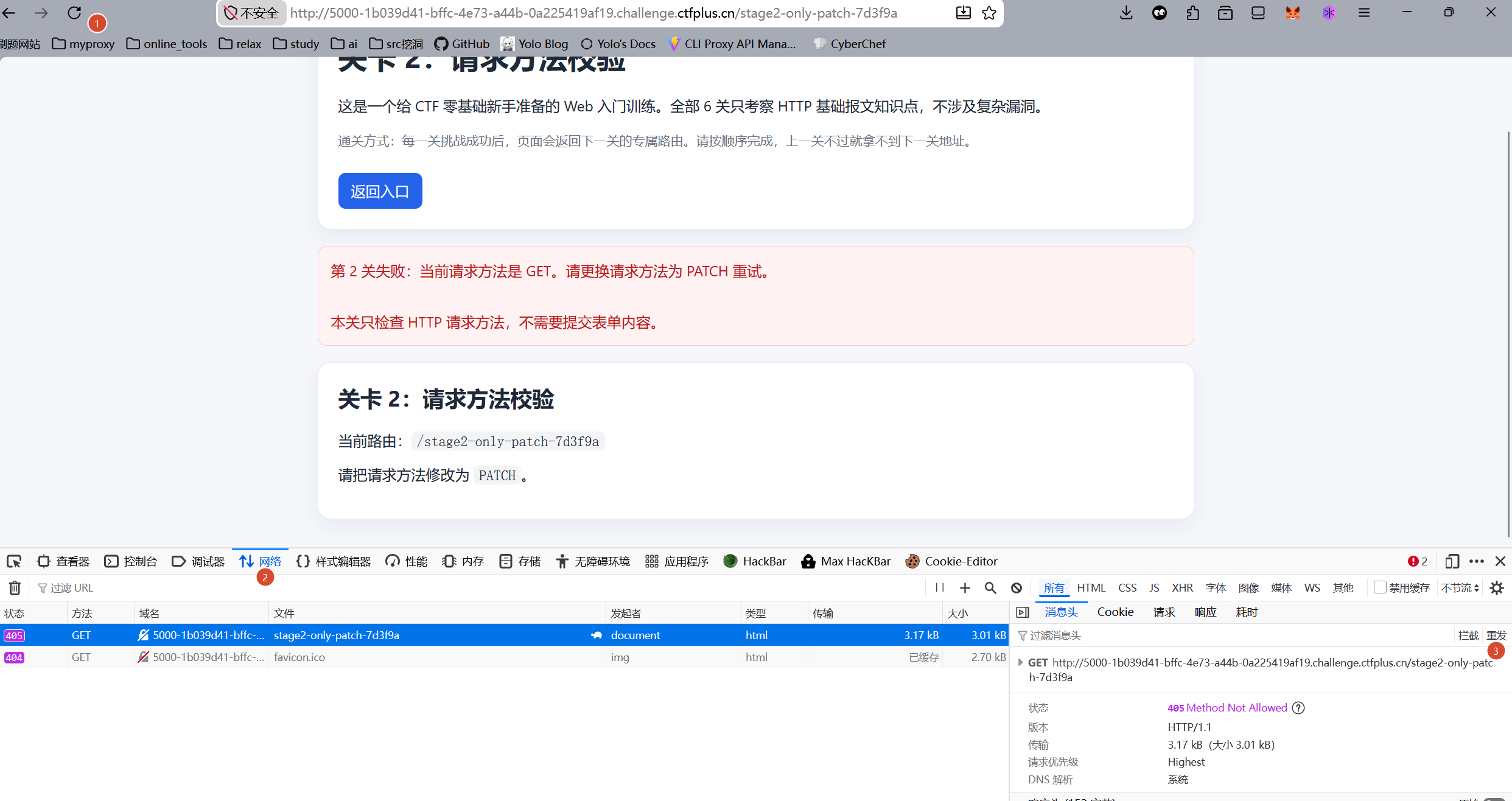This screenshot has height=801, width=1512.
Task: Switch to the 控制台 console tab
Action: [x=131, y=561]
